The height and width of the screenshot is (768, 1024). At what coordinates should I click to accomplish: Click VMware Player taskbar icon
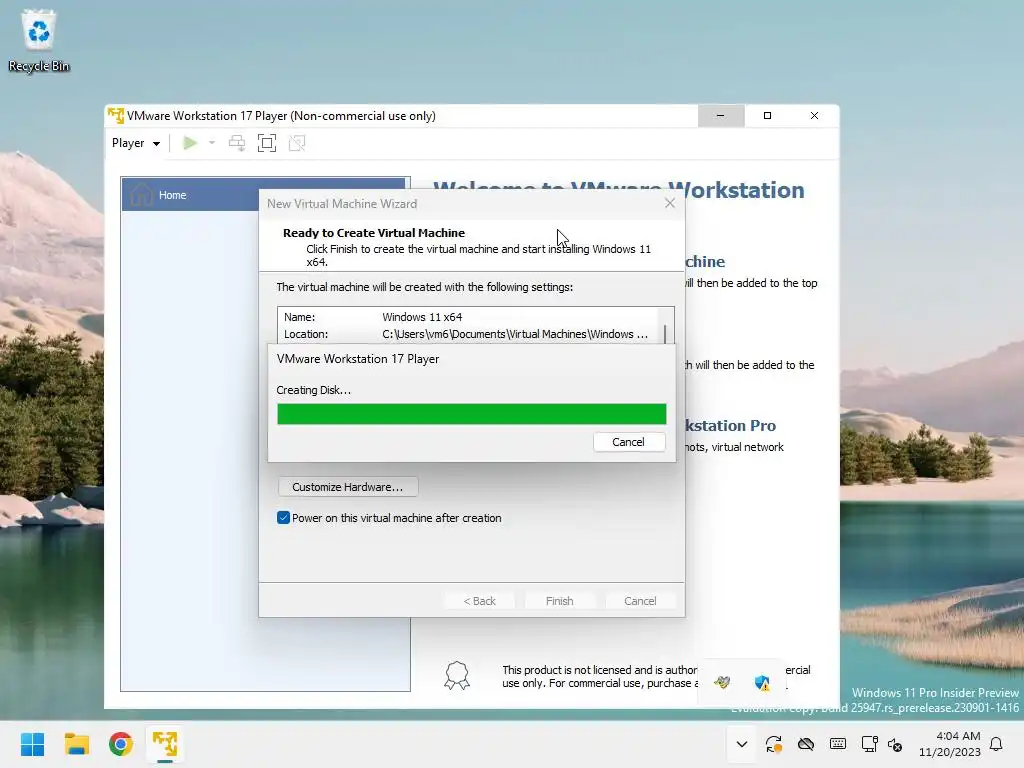[x=165, y=744]
